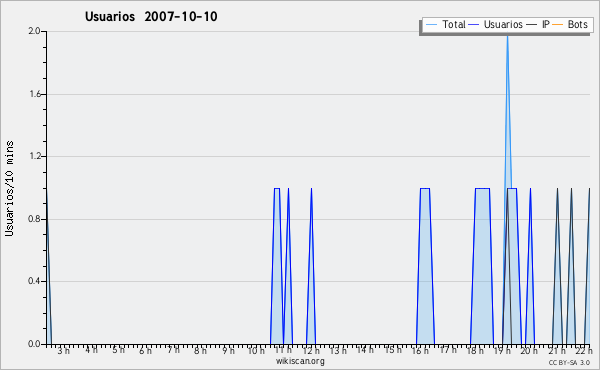Image resolution: width=600 pixels, height=370 pixels.
Task: Click the '8 h' x-axis label
Action: (x=200, y=351)
